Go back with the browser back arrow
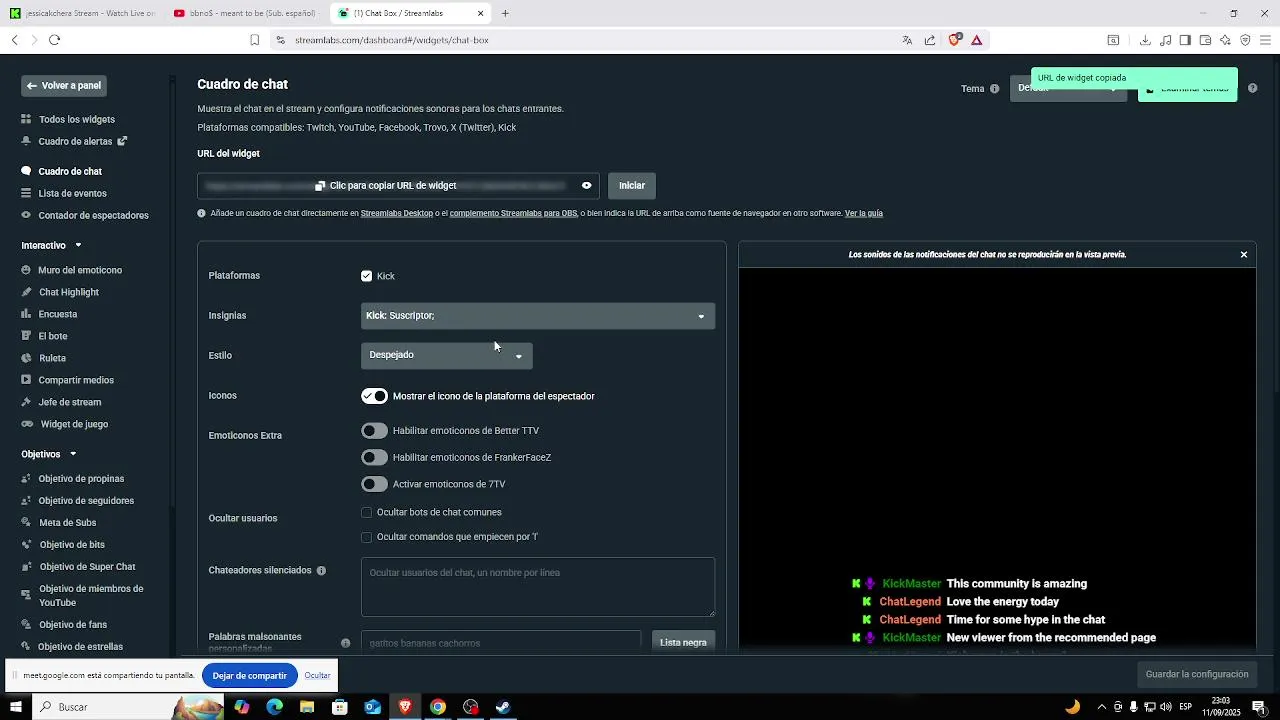Screen dimensions: 1280x720 pos(15,40)
